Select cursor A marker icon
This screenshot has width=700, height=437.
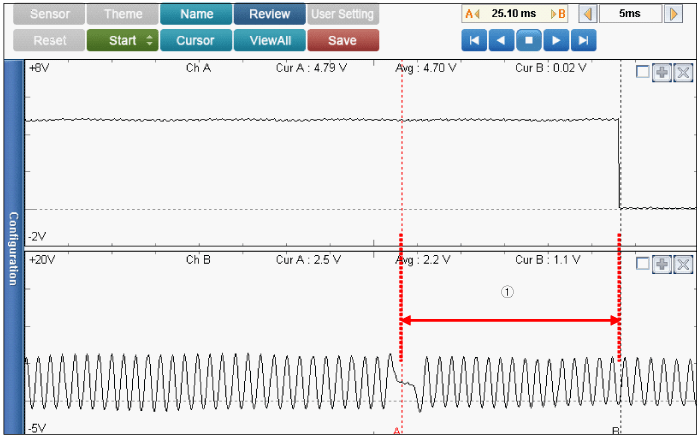pos(472,14)
